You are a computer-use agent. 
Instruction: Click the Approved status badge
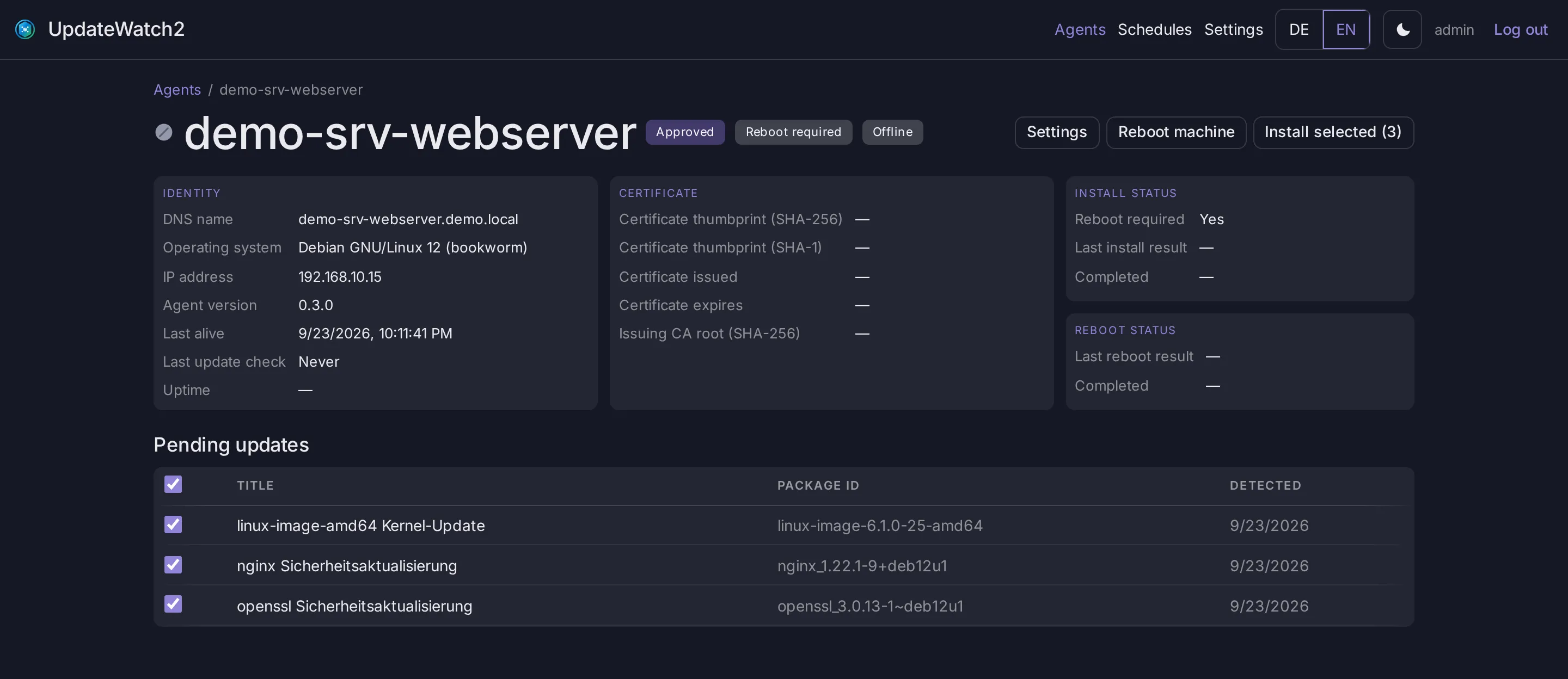tap(685, 132)
